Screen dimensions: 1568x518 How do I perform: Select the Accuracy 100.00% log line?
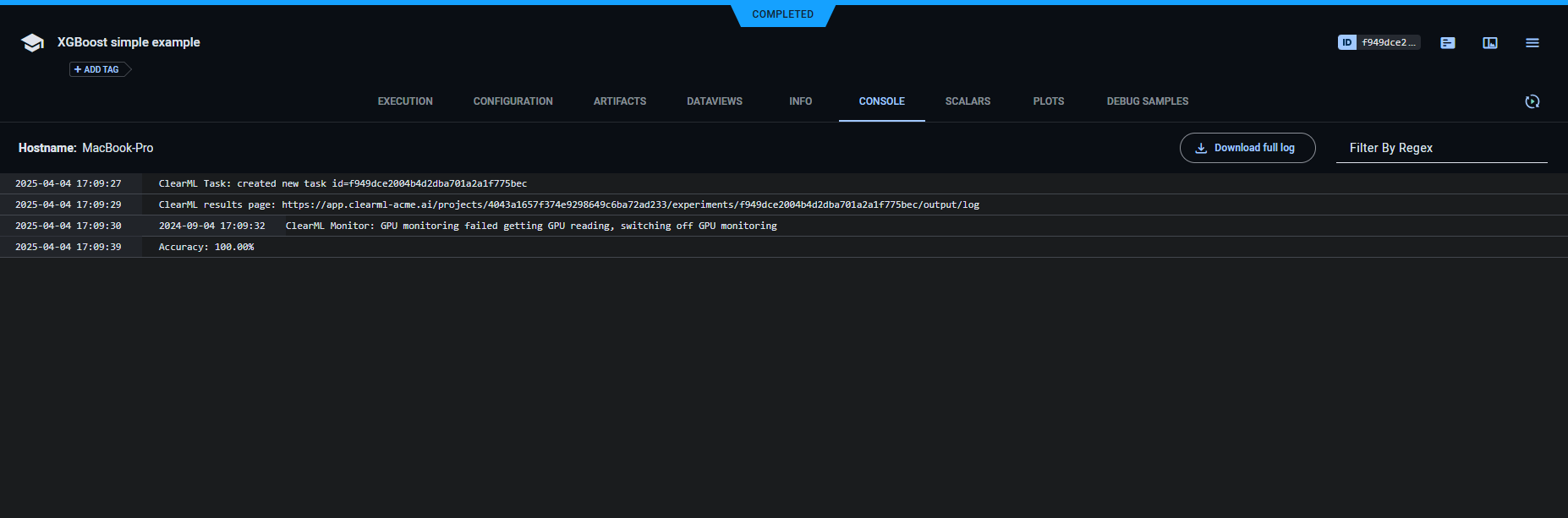click(x=206, y=247)
